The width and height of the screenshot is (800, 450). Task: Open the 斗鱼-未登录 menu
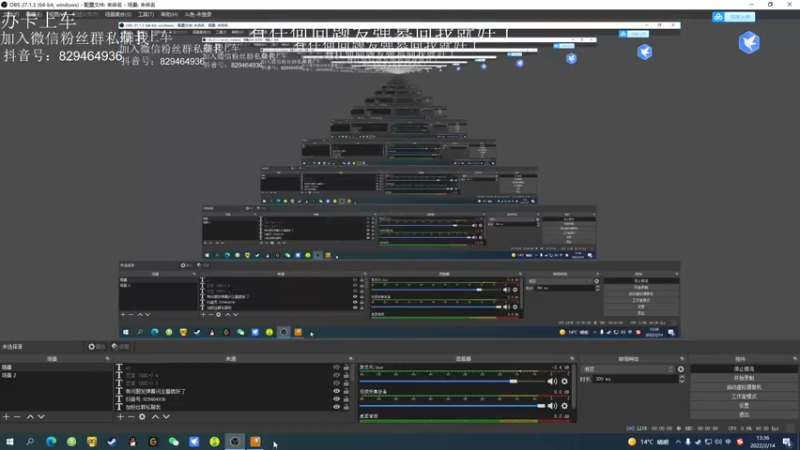click(x=198, y=14)
